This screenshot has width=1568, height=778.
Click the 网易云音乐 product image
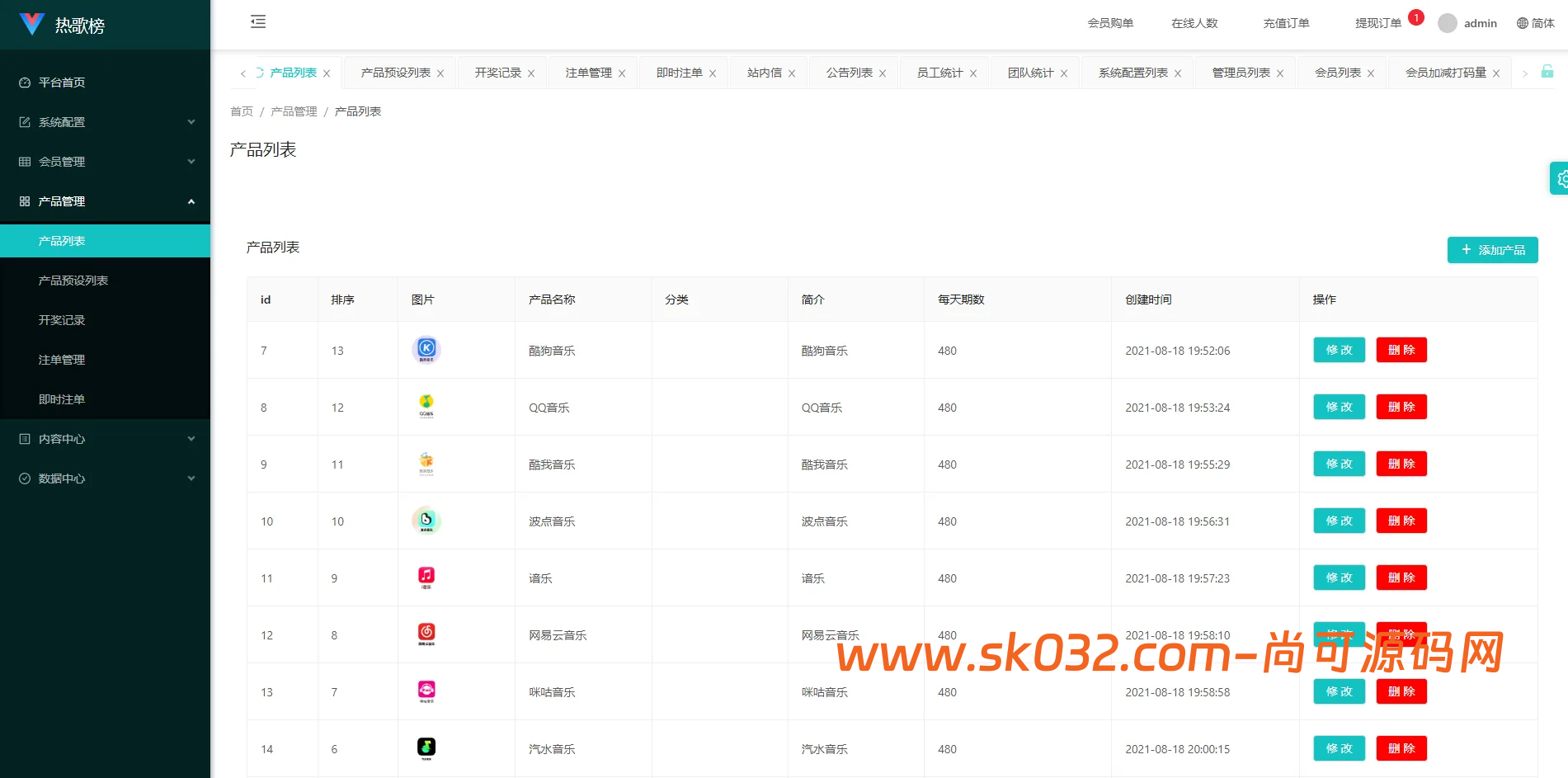[x=426, y=634]
